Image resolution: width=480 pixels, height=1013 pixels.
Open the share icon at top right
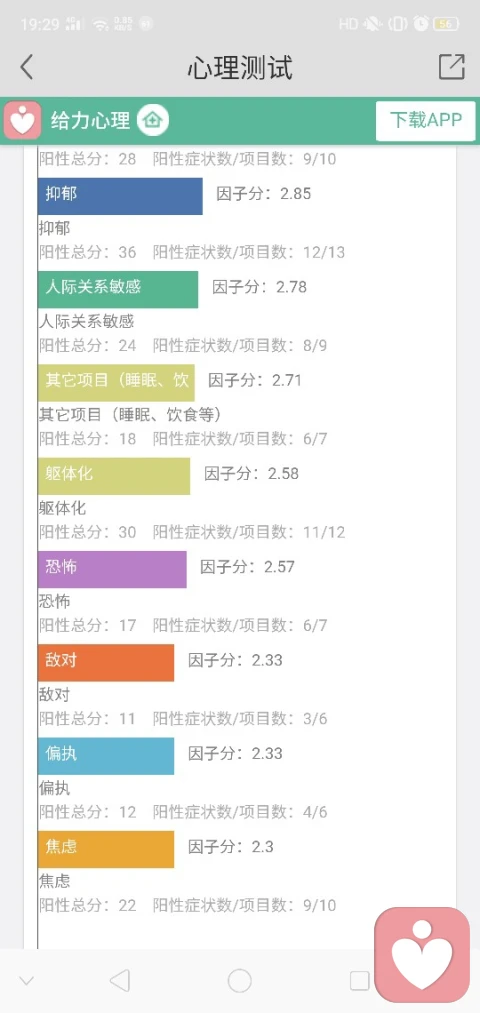452,67
